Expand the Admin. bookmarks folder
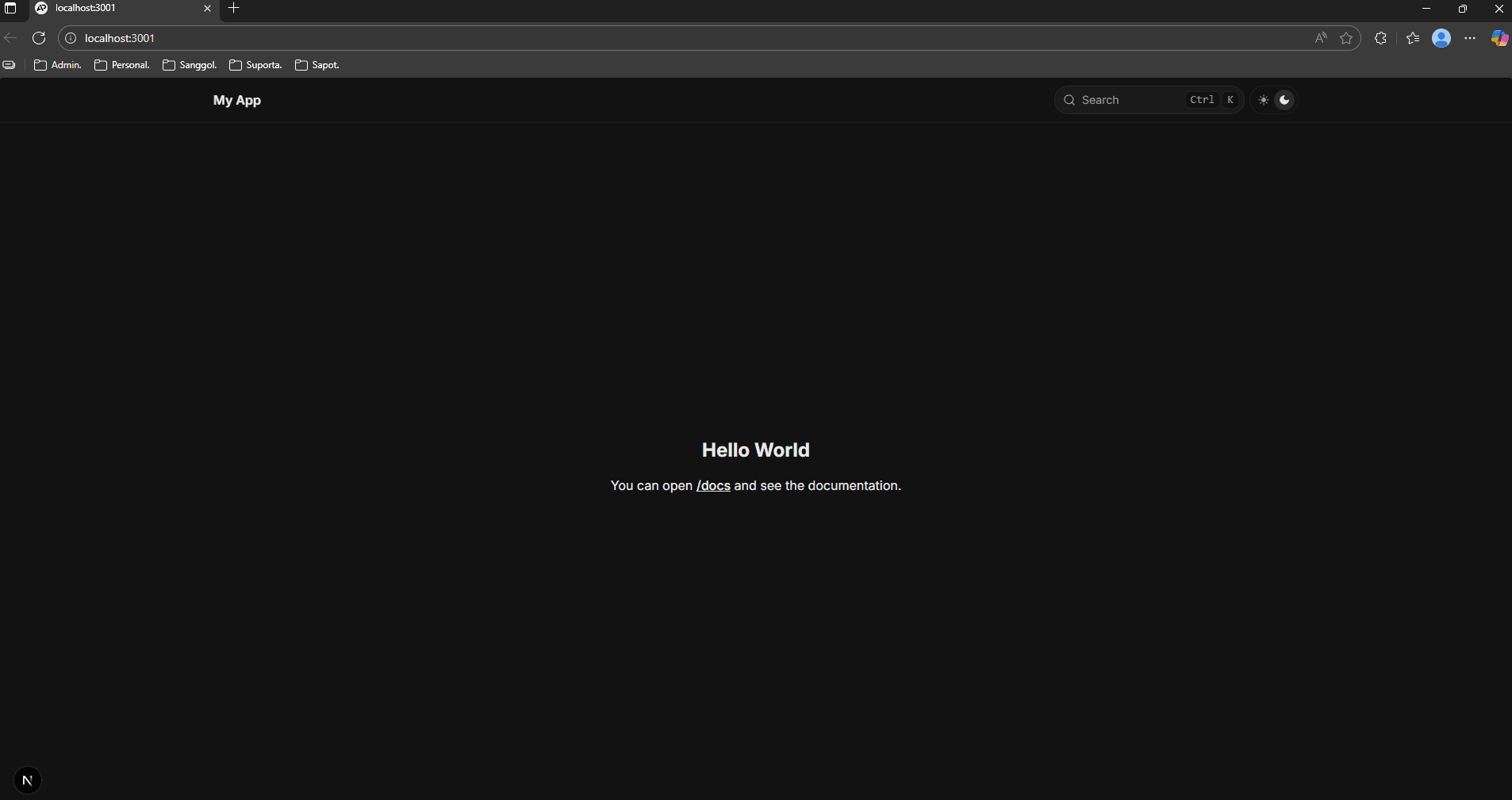The image size is (1512, 800). [58, 65]
